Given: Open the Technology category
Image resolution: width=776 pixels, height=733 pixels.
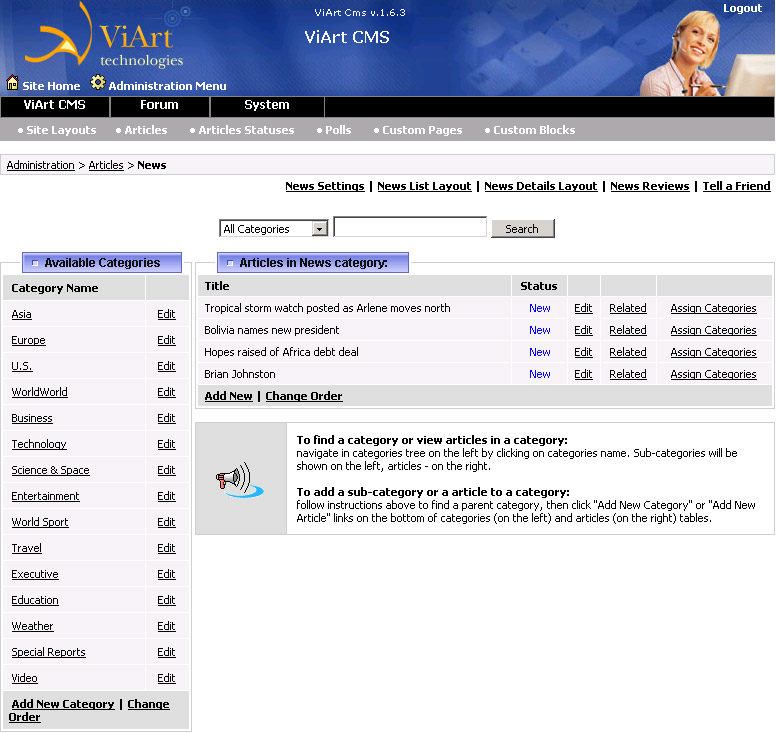Looking at the screenshot, I should pos(39,444).
